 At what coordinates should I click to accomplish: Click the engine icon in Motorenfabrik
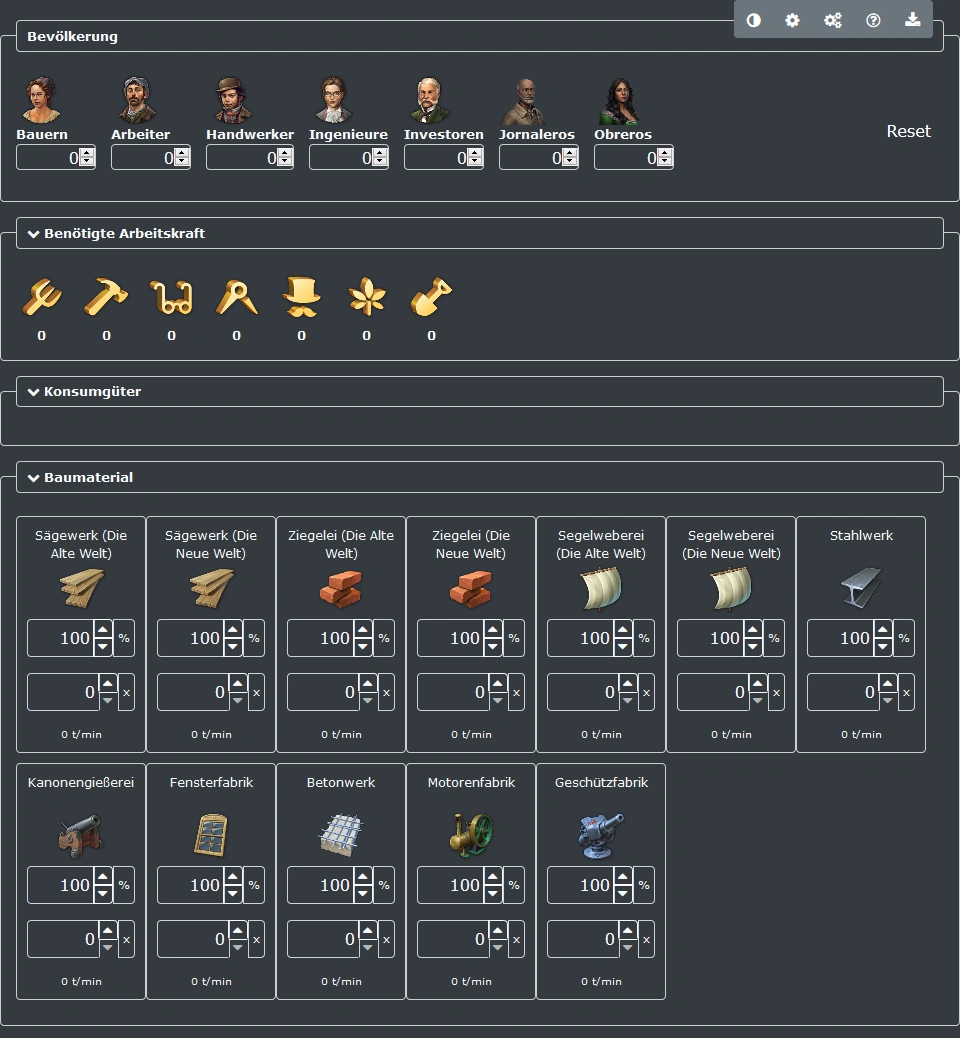point(470,836)
